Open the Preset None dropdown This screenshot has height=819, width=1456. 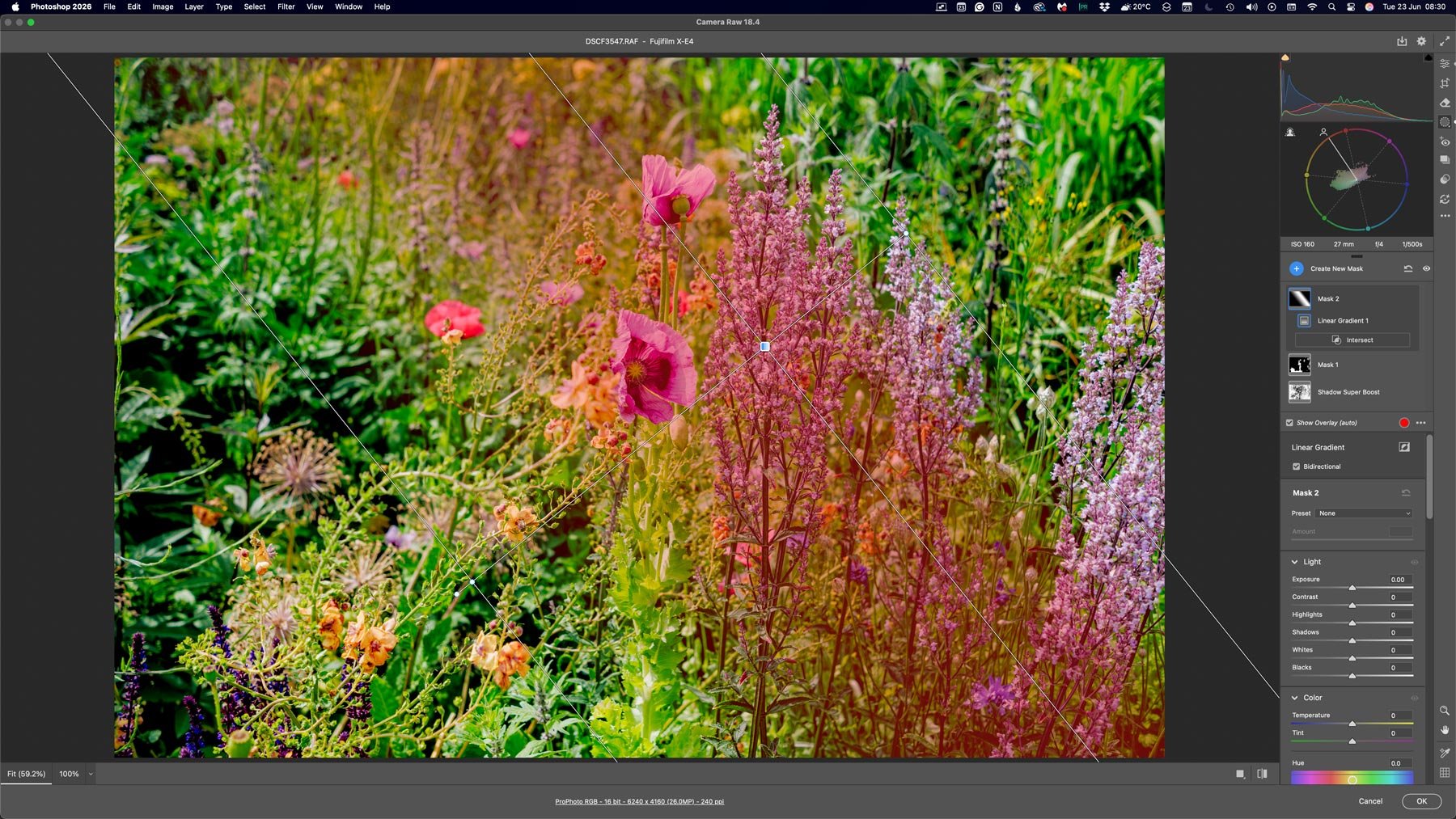click(1364, 513)
